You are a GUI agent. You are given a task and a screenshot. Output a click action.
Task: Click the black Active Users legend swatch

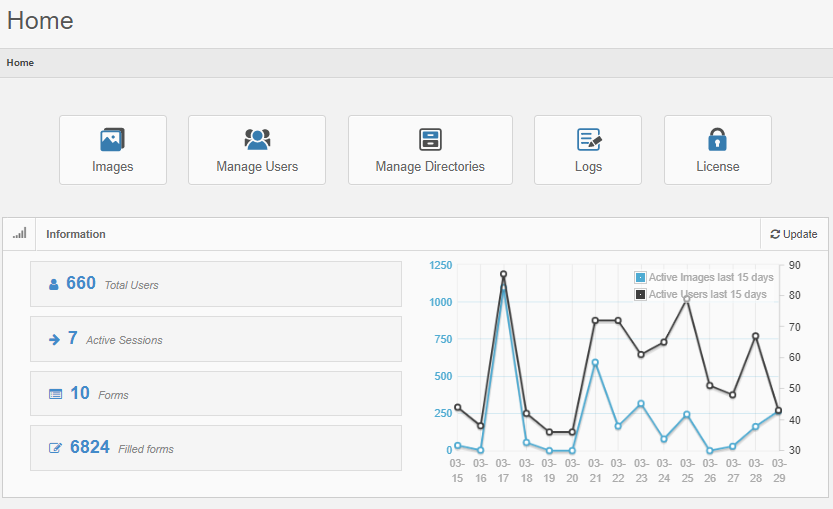[x=640, y=295]
